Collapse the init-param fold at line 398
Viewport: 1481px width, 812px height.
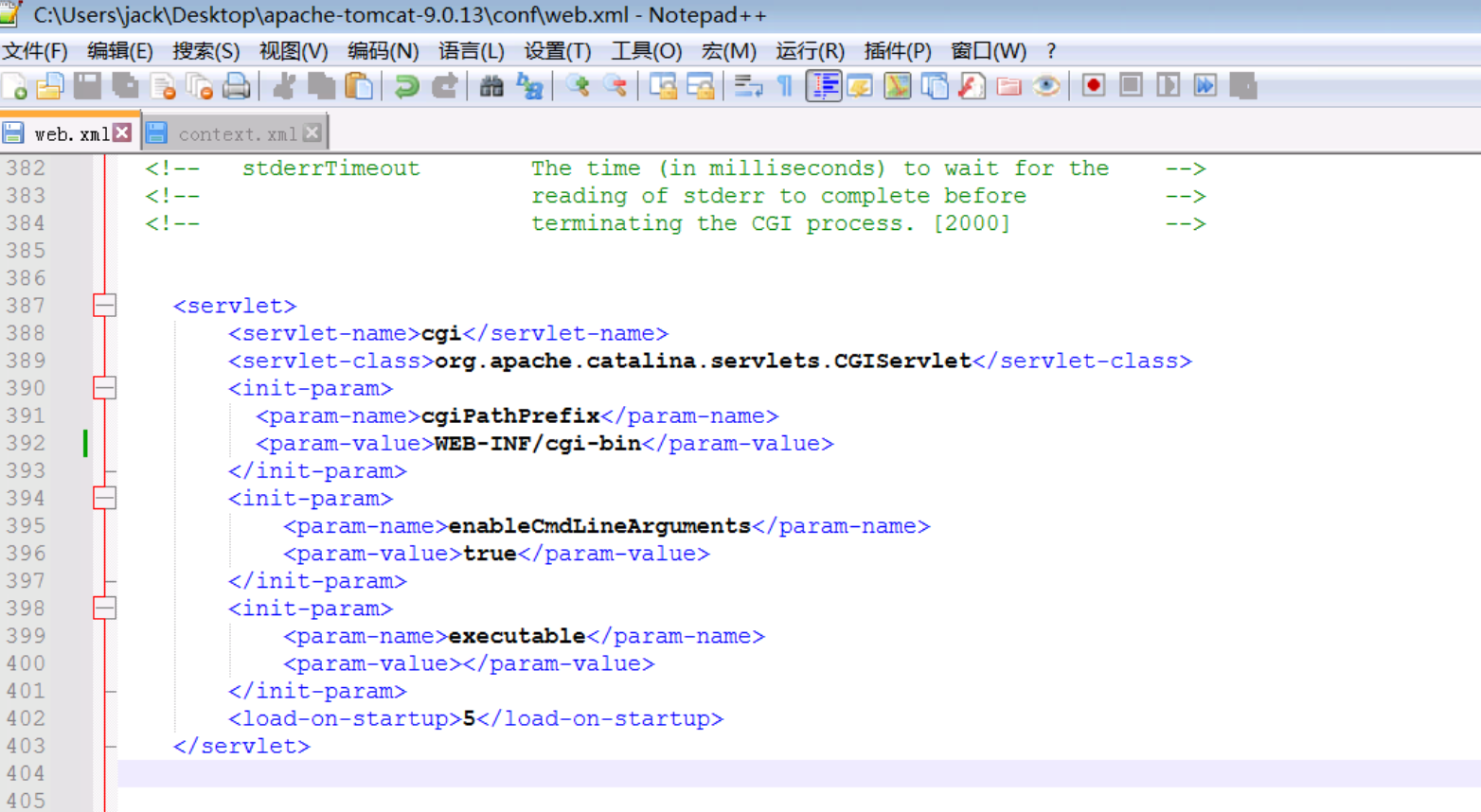click(x=105, y=608)
